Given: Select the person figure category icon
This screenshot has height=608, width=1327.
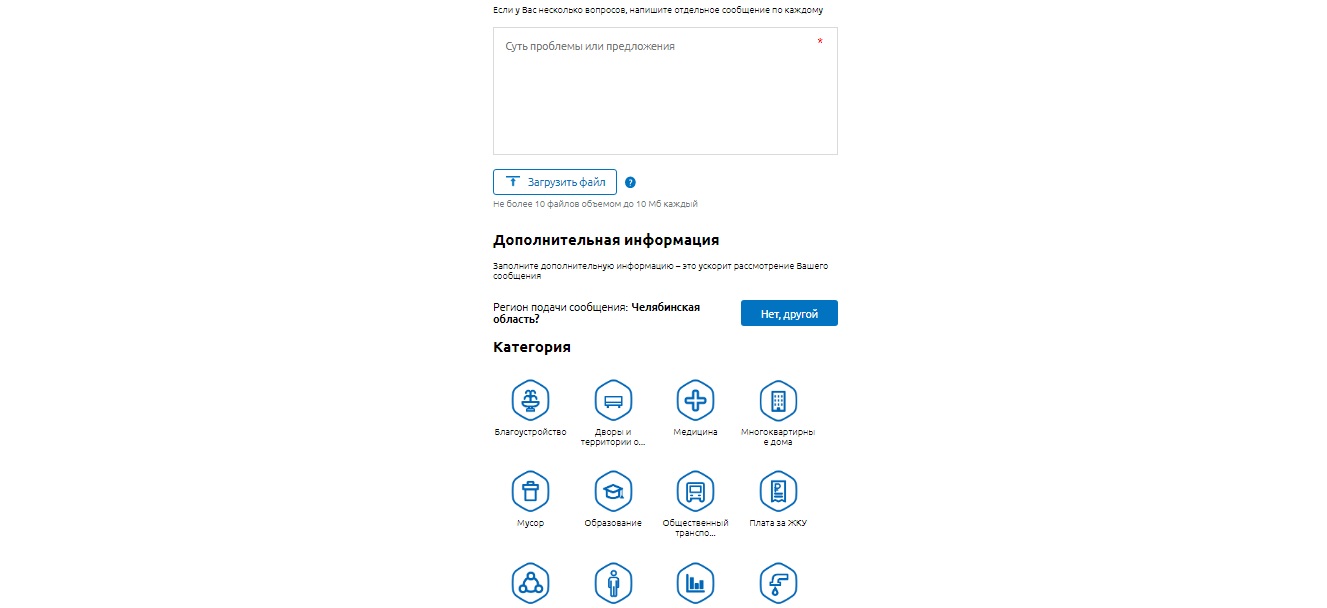Looking at the screenshot, I should click(x=613, y=583).
